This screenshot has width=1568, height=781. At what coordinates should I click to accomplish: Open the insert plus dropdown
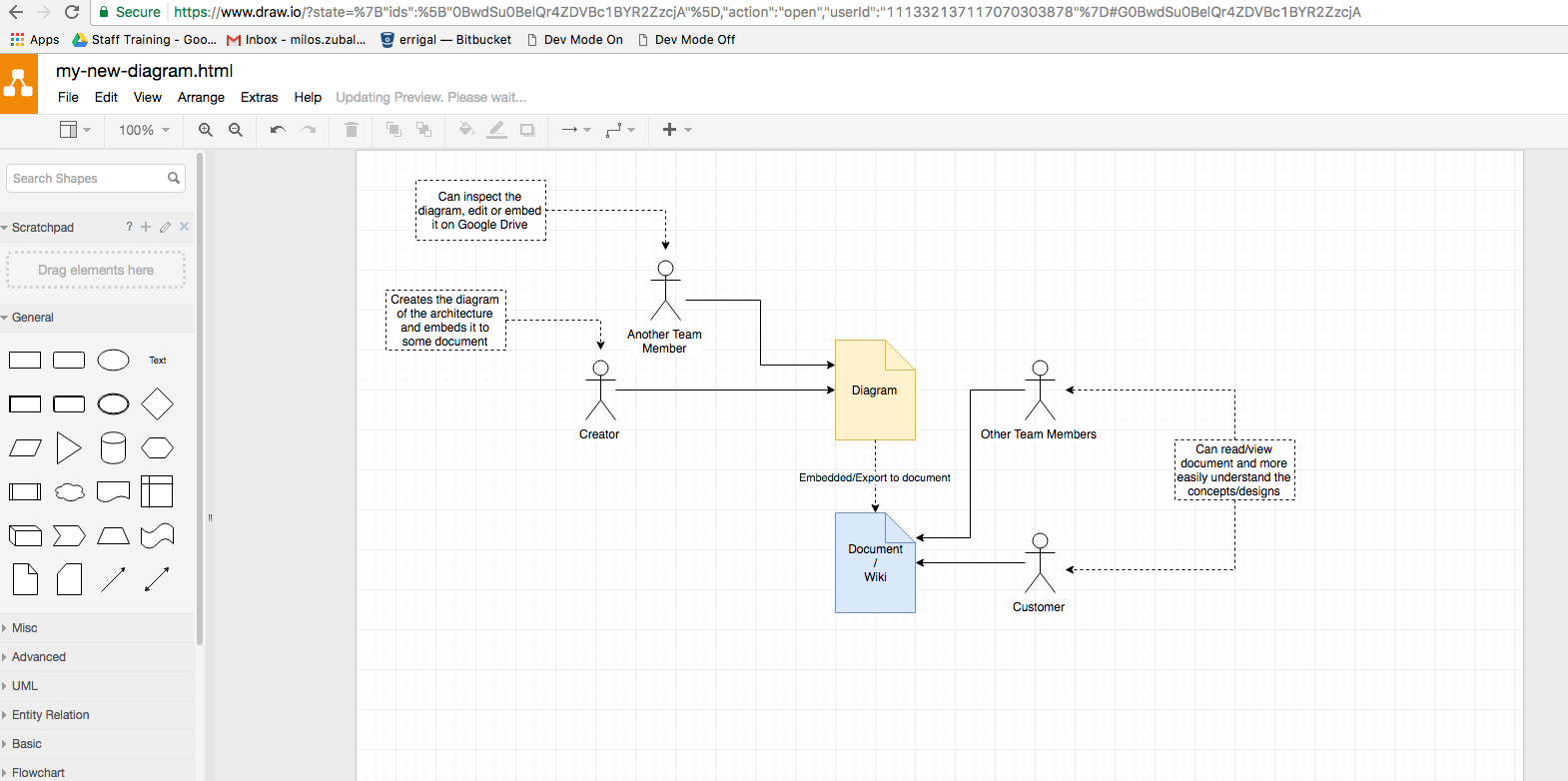(676, 130)
